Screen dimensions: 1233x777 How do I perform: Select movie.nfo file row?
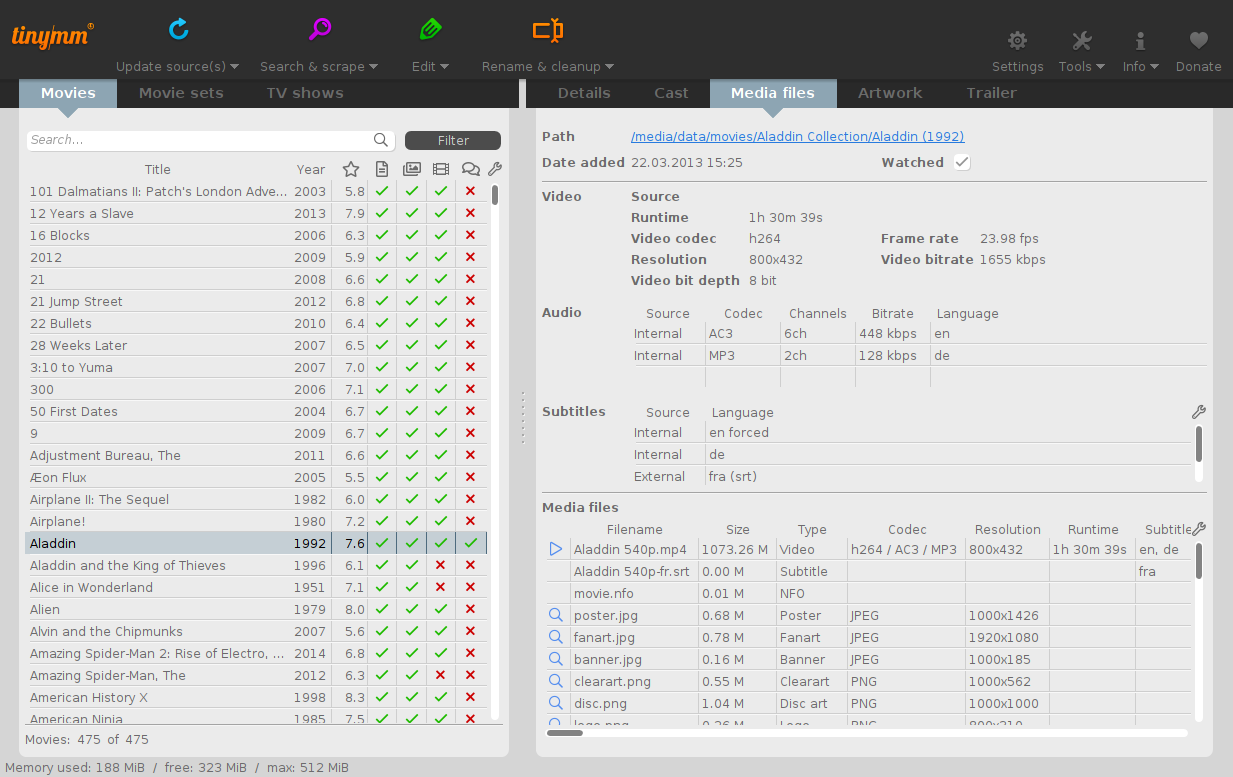point(869,593)
